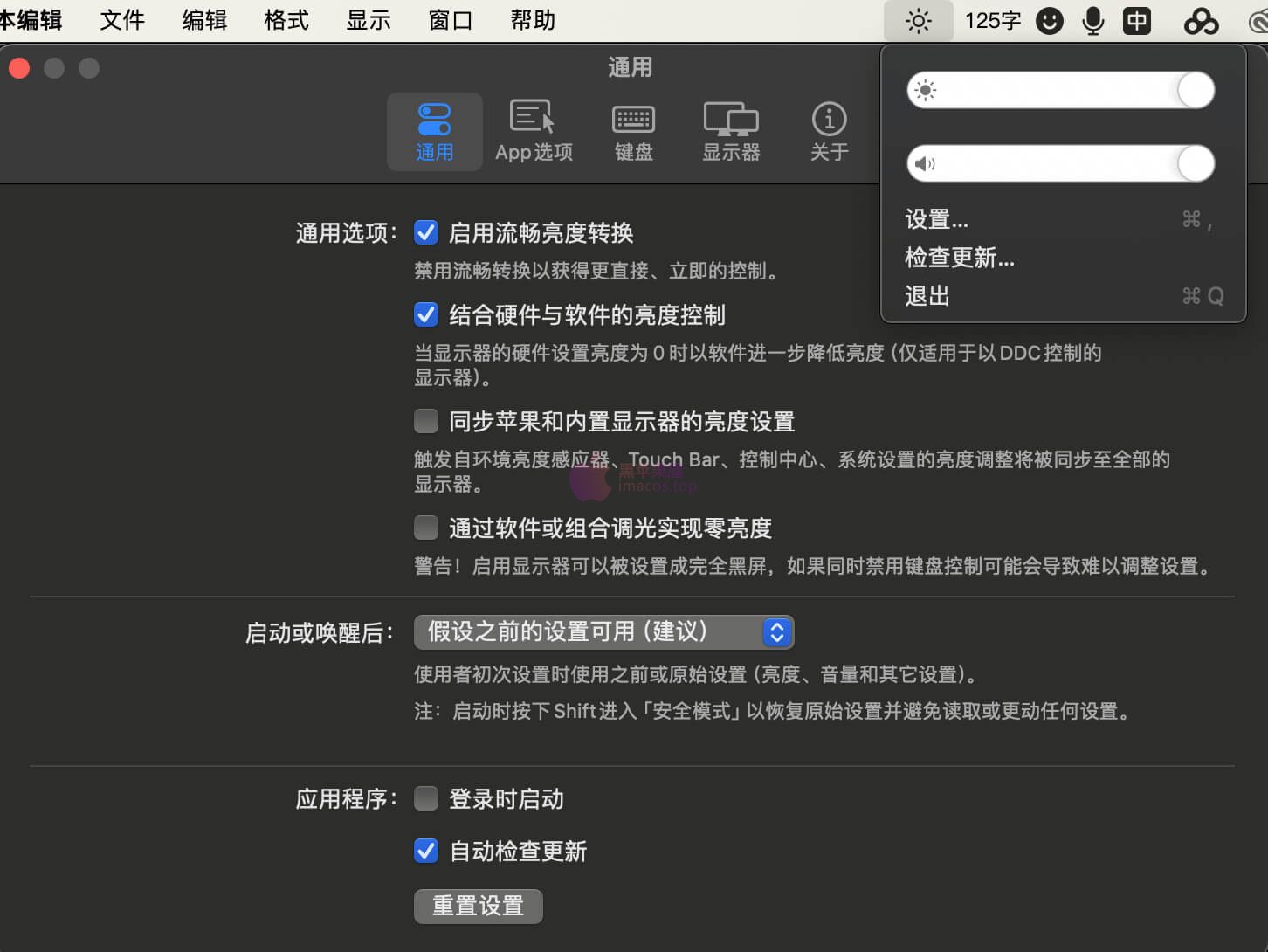Click the MonitorControl sun icon in menu bar
Viewport: 1268px width, 952px height.
918,19
